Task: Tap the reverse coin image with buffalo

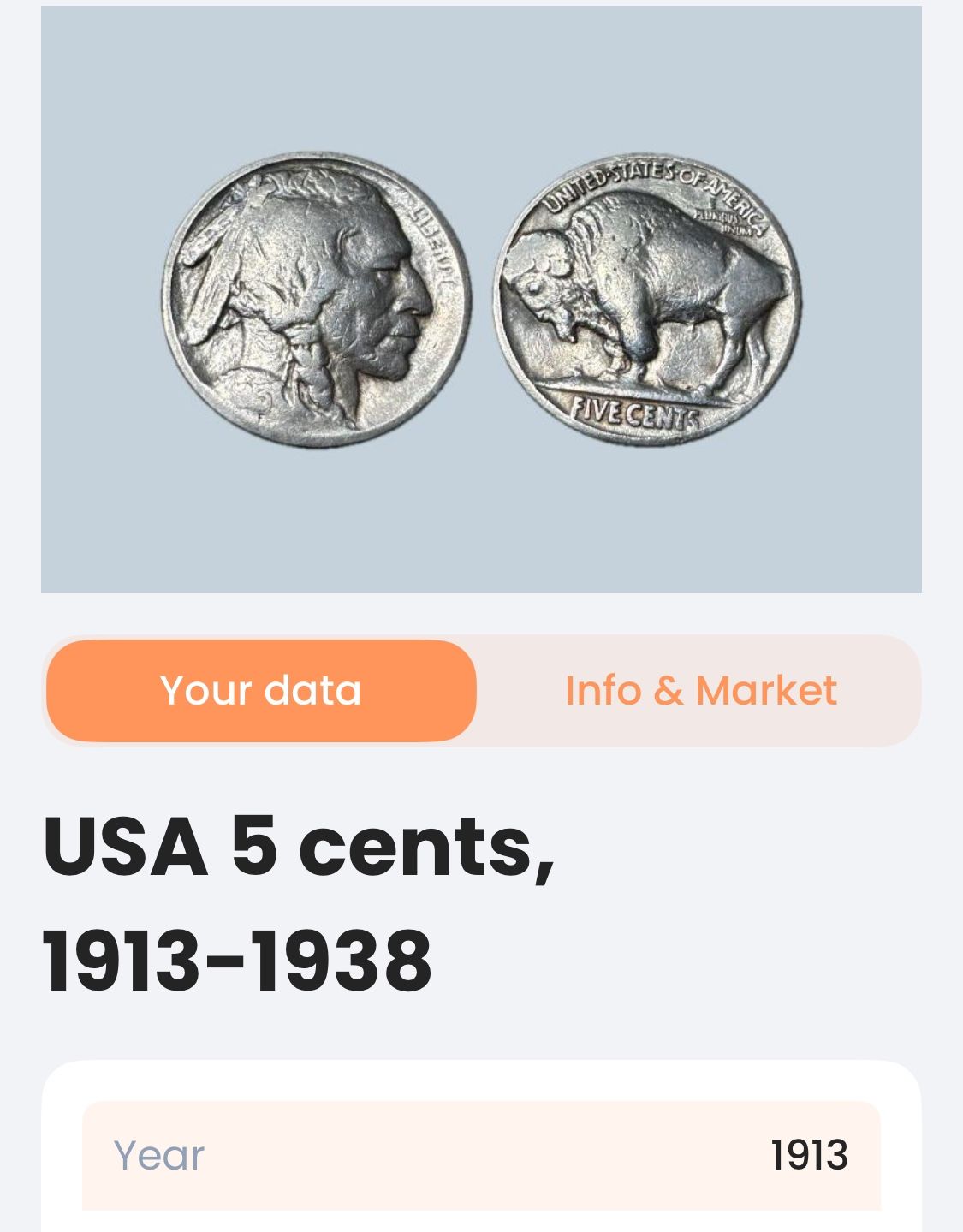Action: click(647, 301)
